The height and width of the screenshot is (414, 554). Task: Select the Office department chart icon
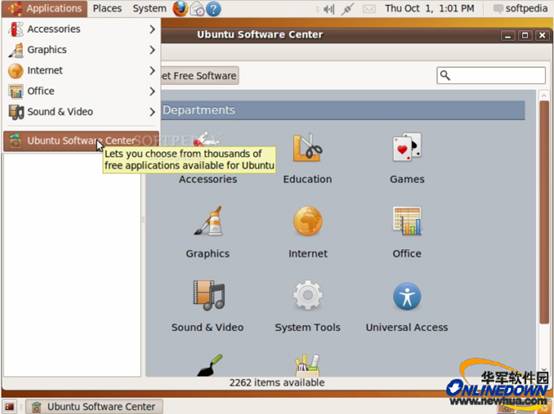tap(407, 221)
